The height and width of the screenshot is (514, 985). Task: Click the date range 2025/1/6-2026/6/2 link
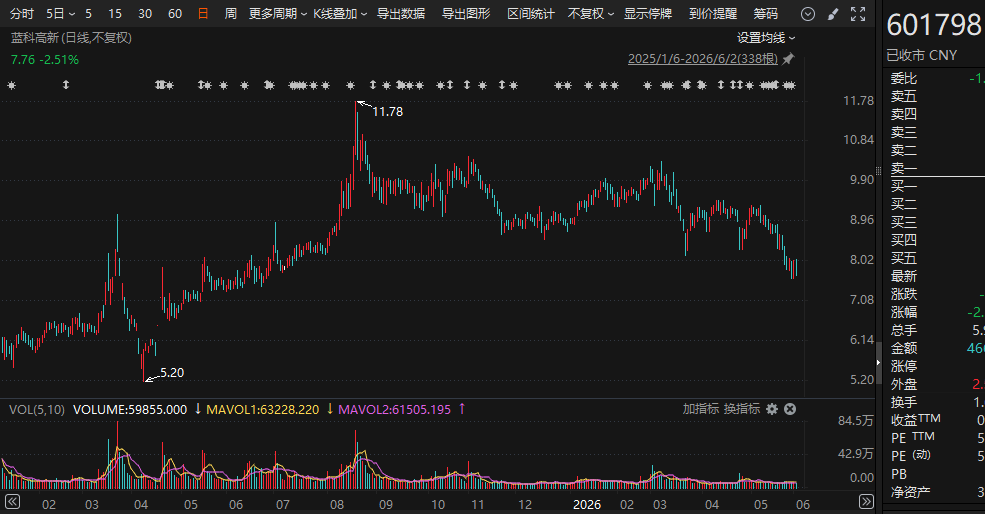pos(703,58)
